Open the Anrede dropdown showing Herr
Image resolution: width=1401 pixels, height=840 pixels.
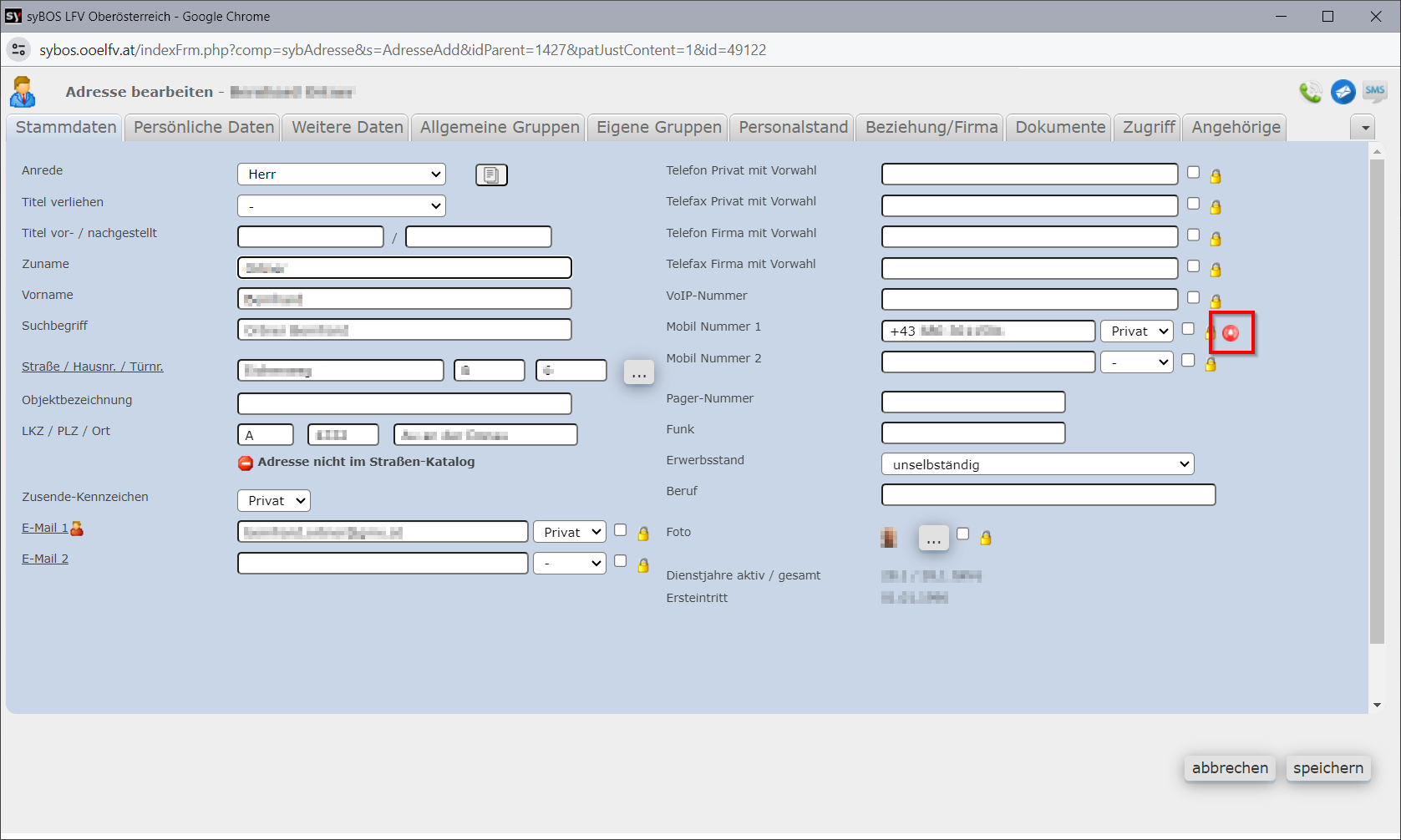click(x=342, y=175)
